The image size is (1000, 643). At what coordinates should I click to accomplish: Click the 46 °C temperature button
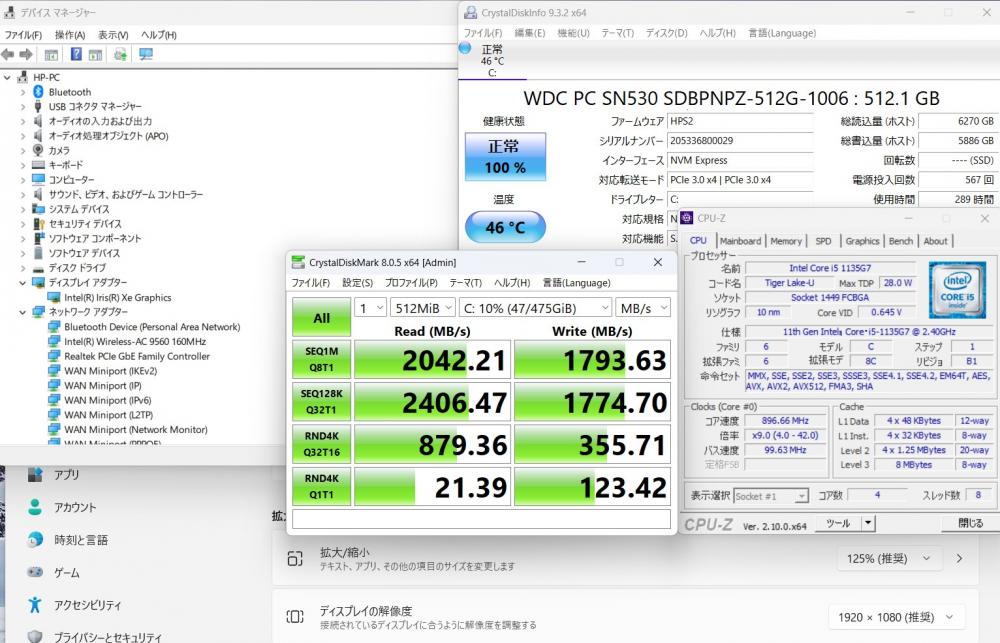click(505, 227)
